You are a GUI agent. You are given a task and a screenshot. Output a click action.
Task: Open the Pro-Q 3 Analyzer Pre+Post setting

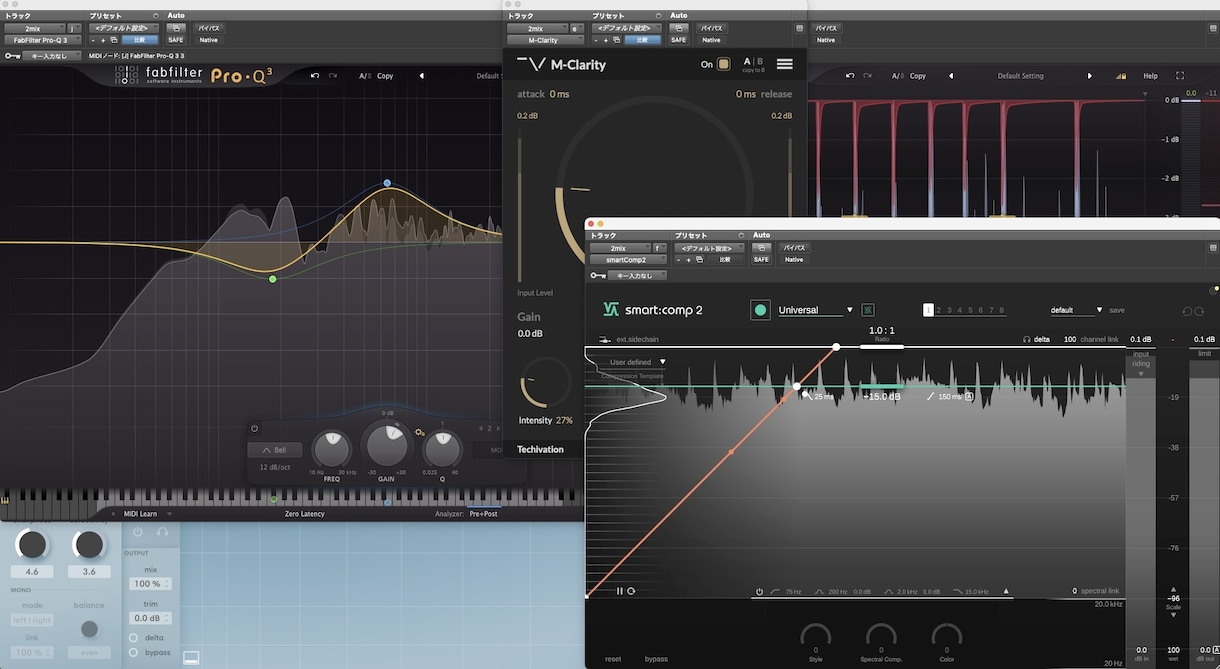(484, 514)
